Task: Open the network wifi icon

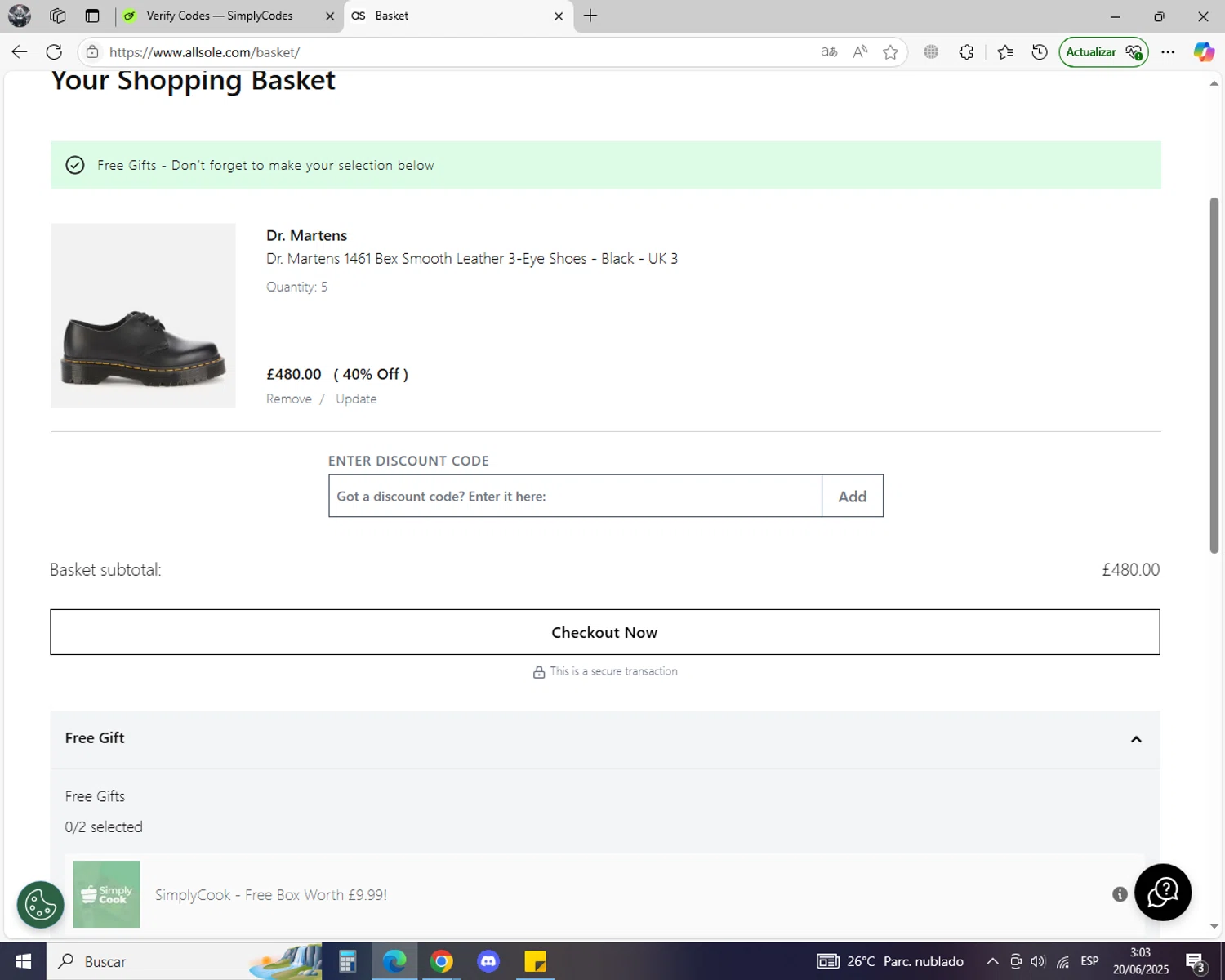Action: [1062, 961]
